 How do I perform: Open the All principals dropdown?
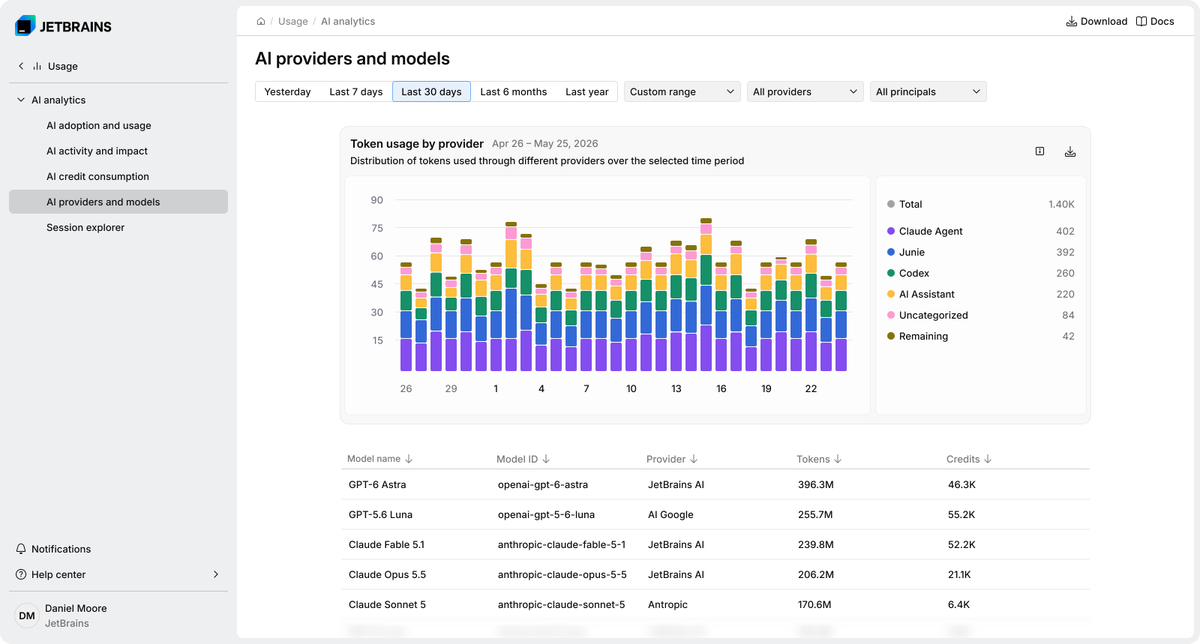(x=928, y=92)
